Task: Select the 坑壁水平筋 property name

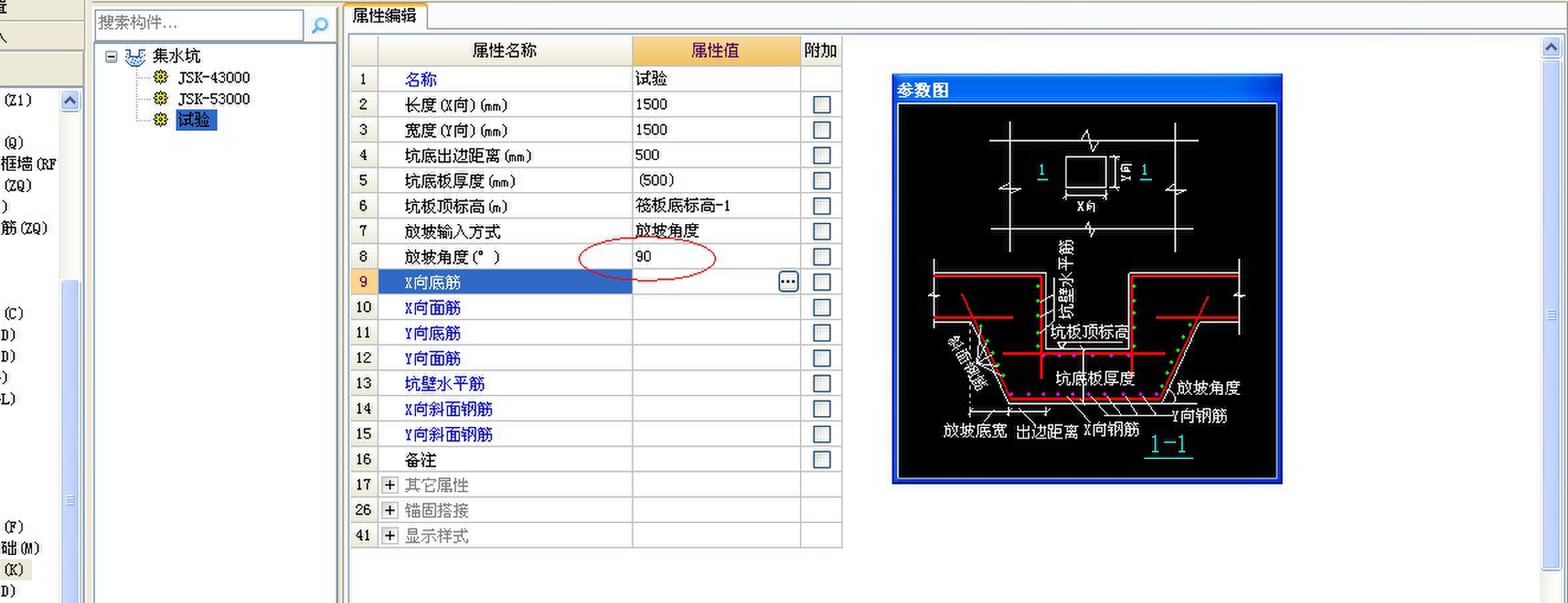Action: point(445,384)
